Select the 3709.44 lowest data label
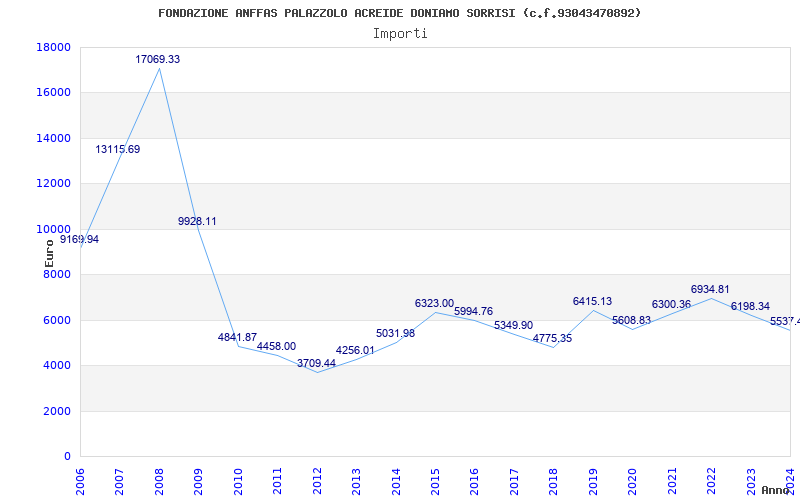The image size is (800, 500). click(x=316, y=363)
